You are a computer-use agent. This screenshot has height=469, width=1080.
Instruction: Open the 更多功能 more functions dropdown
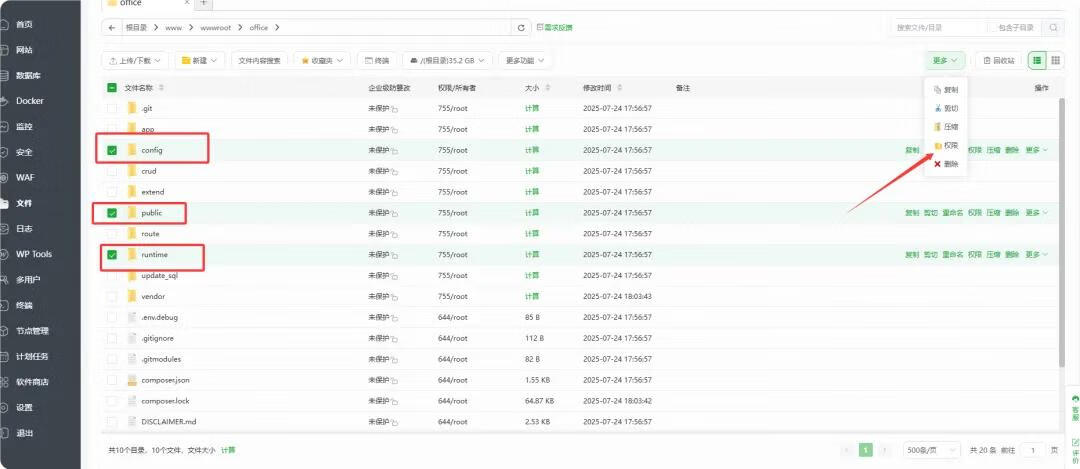click(525, 61)
